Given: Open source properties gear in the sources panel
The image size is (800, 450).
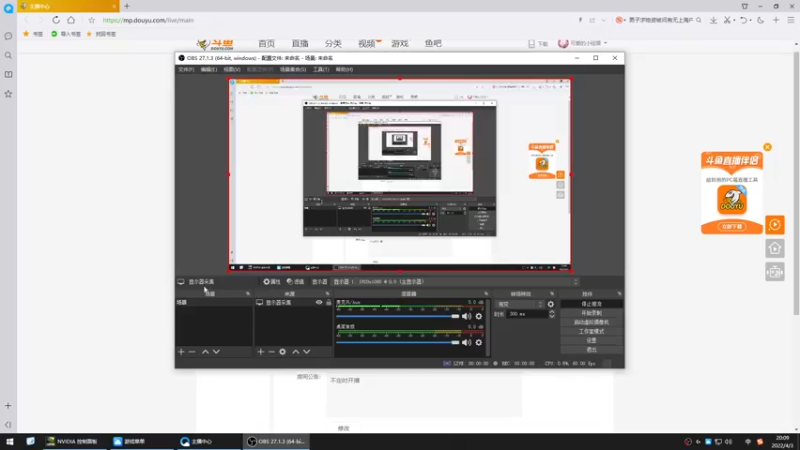Looking at the screenshot, I should 283,352.
